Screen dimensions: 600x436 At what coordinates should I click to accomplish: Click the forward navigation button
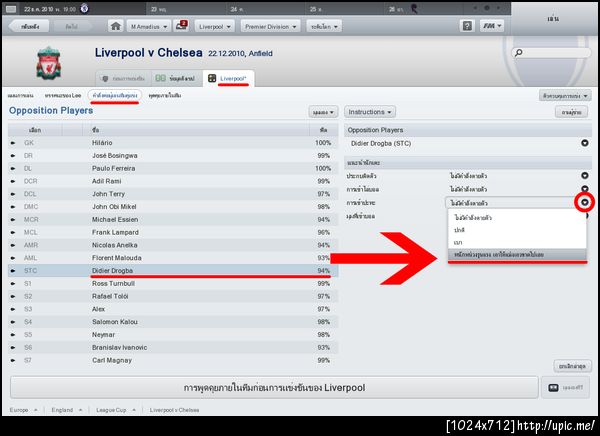point(72,26)
